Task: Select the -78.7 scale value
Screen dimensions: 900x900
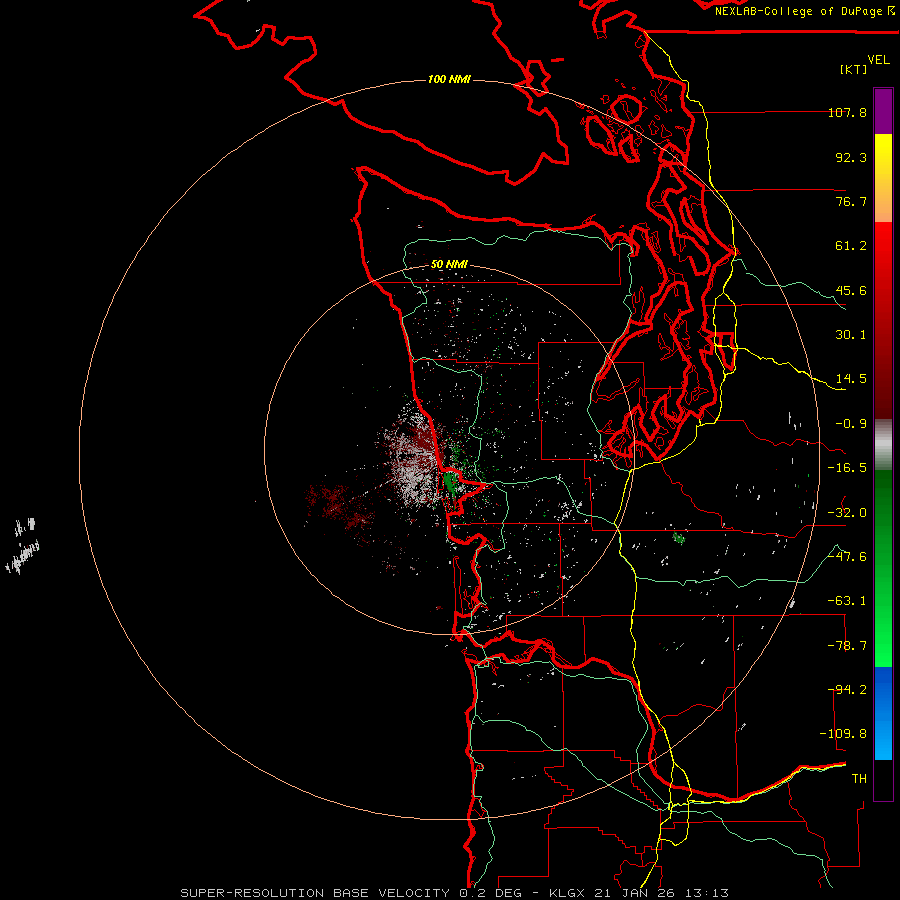Action: [847, 646]
